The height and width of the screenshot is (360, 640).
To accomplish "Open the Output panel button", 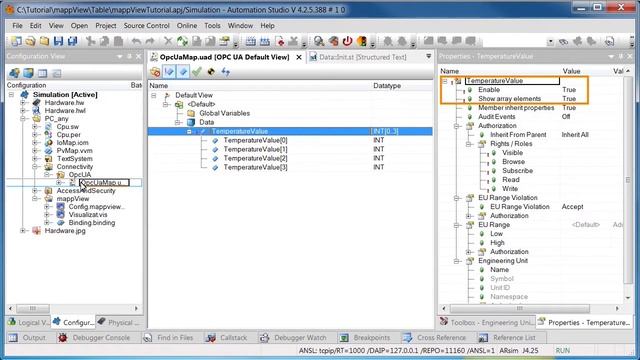I will click(x=27, y=338).
